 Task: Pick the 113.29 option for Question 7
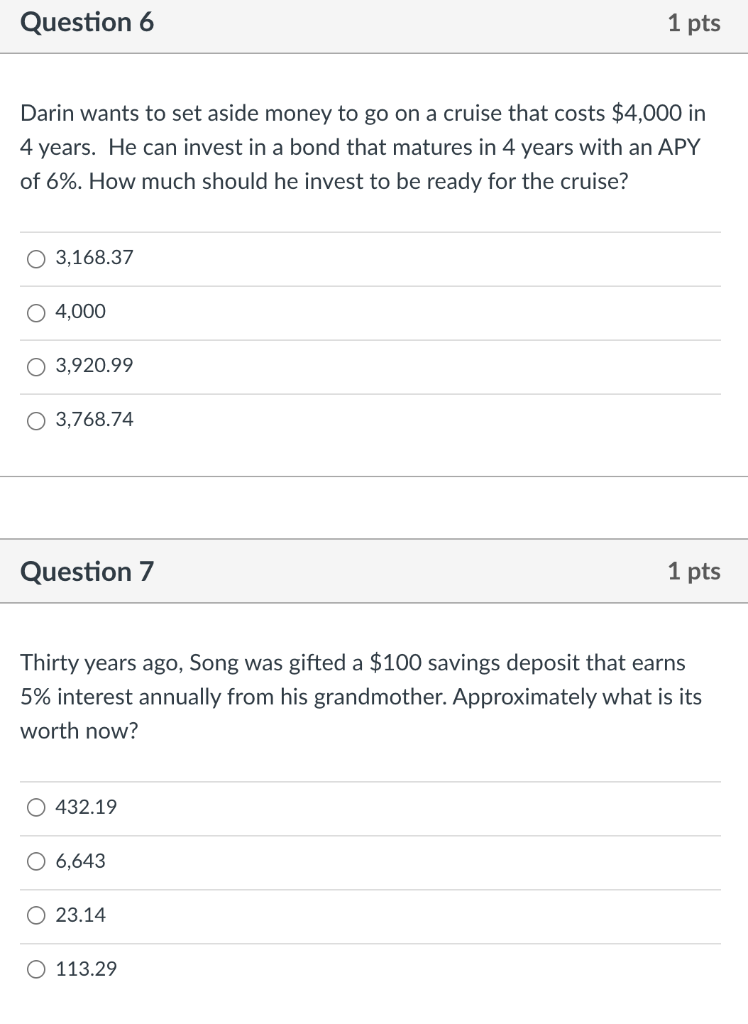pos(35,969)
